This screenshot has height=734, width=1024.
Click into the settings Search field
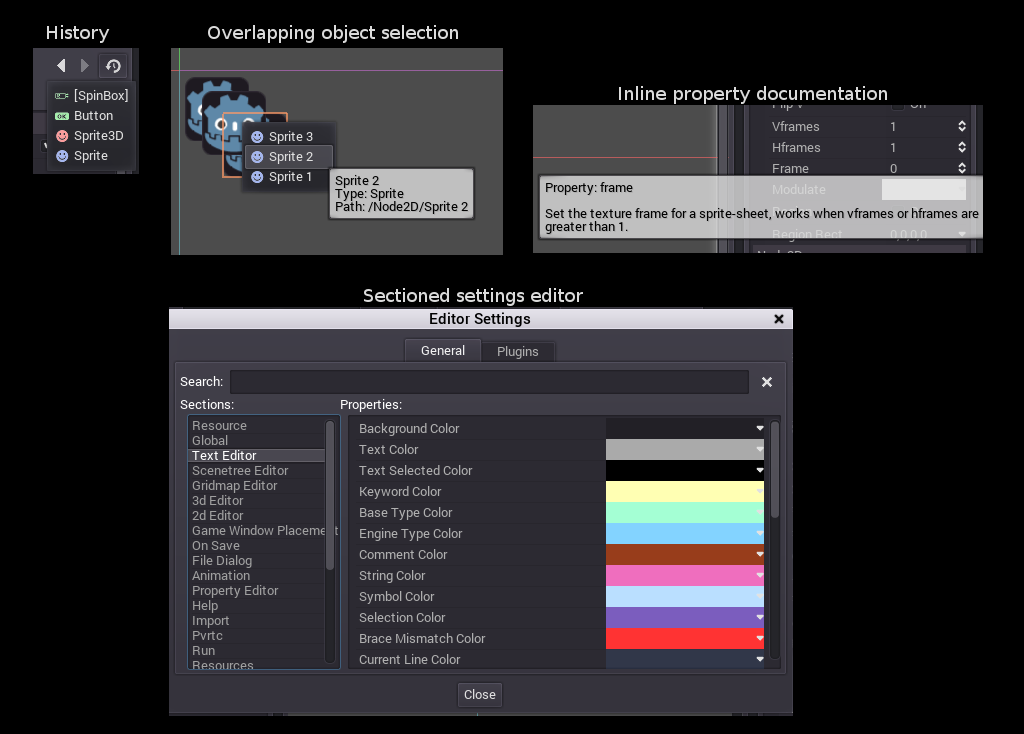pyautogui.click(x=488, y=382)
